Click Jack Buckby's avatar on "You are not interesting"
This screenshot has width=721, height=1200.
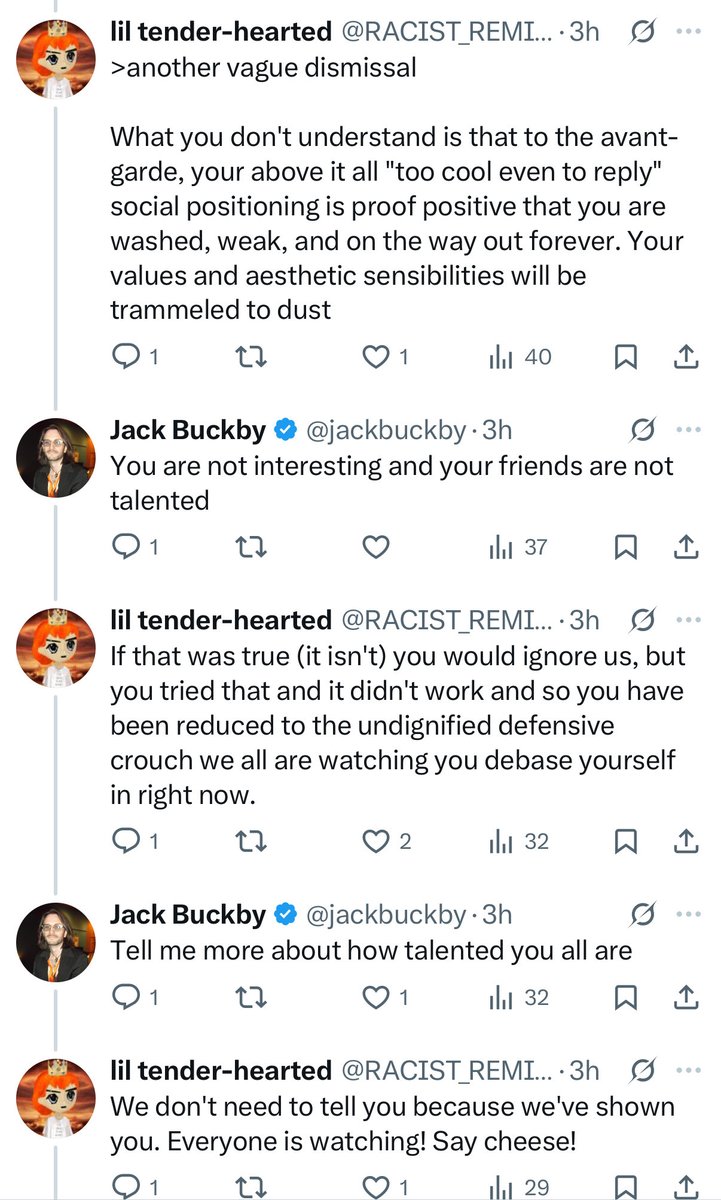tap(58, 457)
